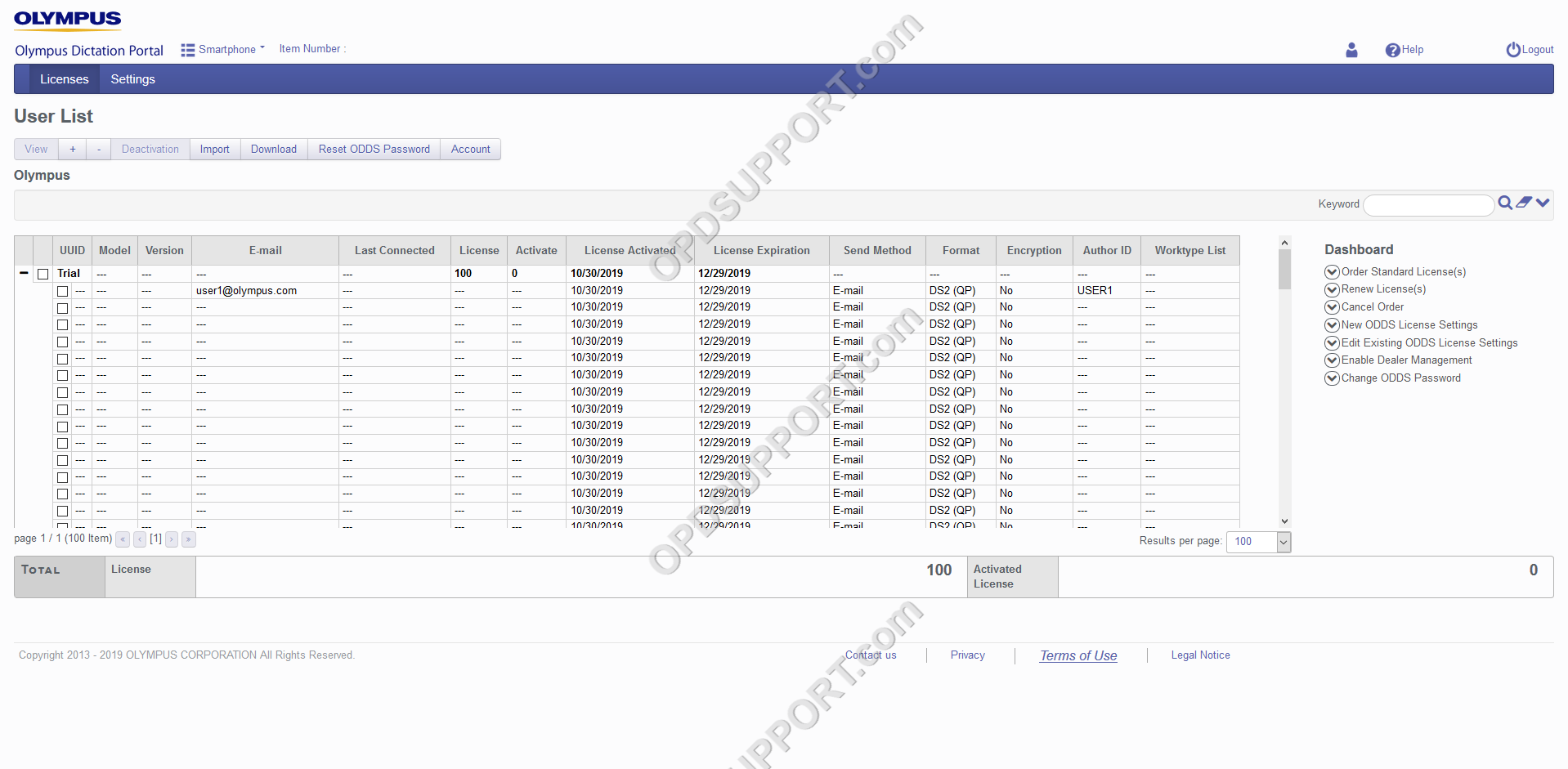The height and width of the screenshot is (769, 1568).
Task: Click New ODDS License Settings icon
Action: click(1332, 325)
